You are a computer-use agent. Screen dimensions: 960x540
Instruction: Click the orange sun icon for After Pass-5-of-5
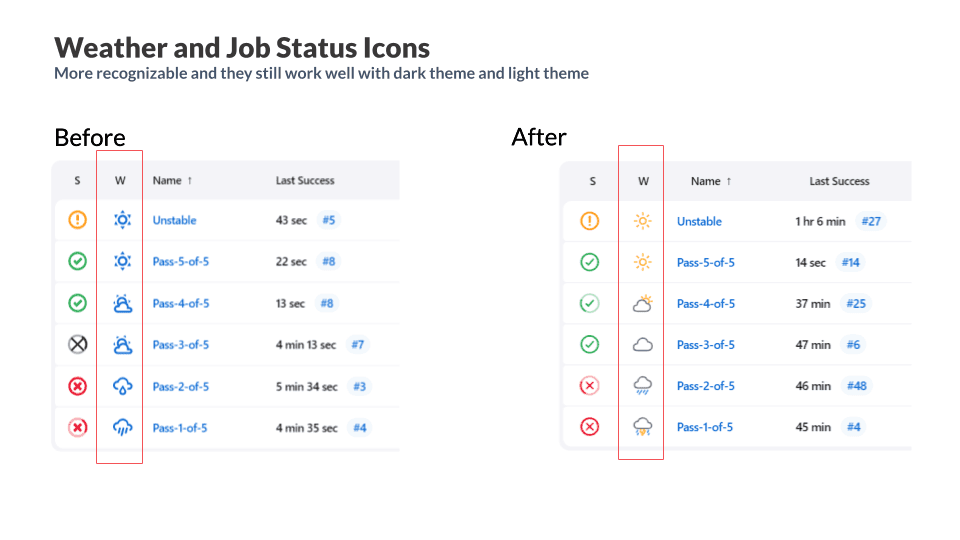click(643, 262)
